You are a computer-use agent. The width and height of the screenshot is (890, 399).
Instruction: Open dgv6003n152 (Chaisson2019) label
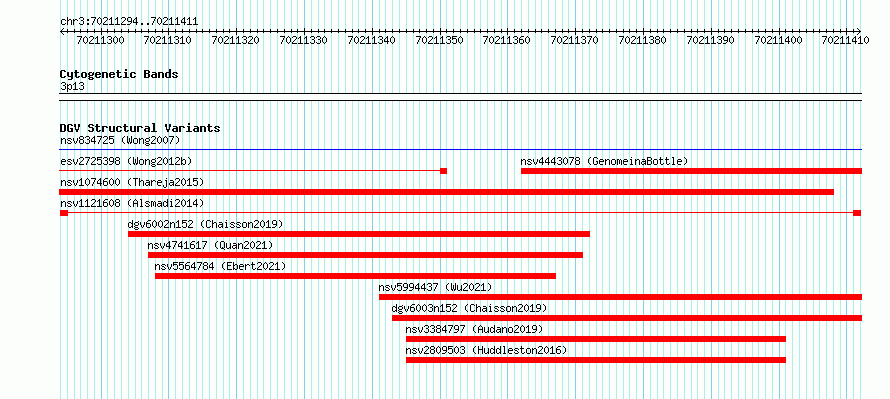469,308
